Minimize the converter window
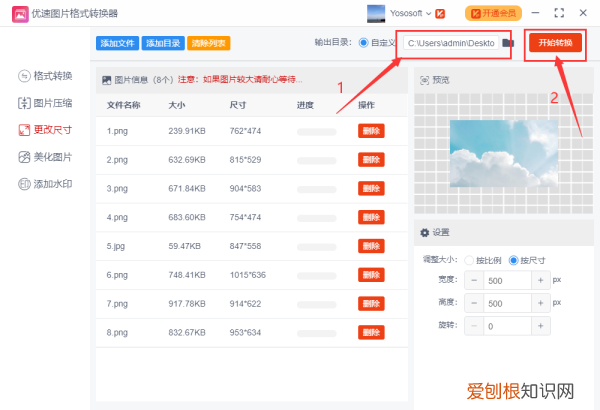Image resolution: width=600 pixels, height=410 pixels. click(535, 13)
